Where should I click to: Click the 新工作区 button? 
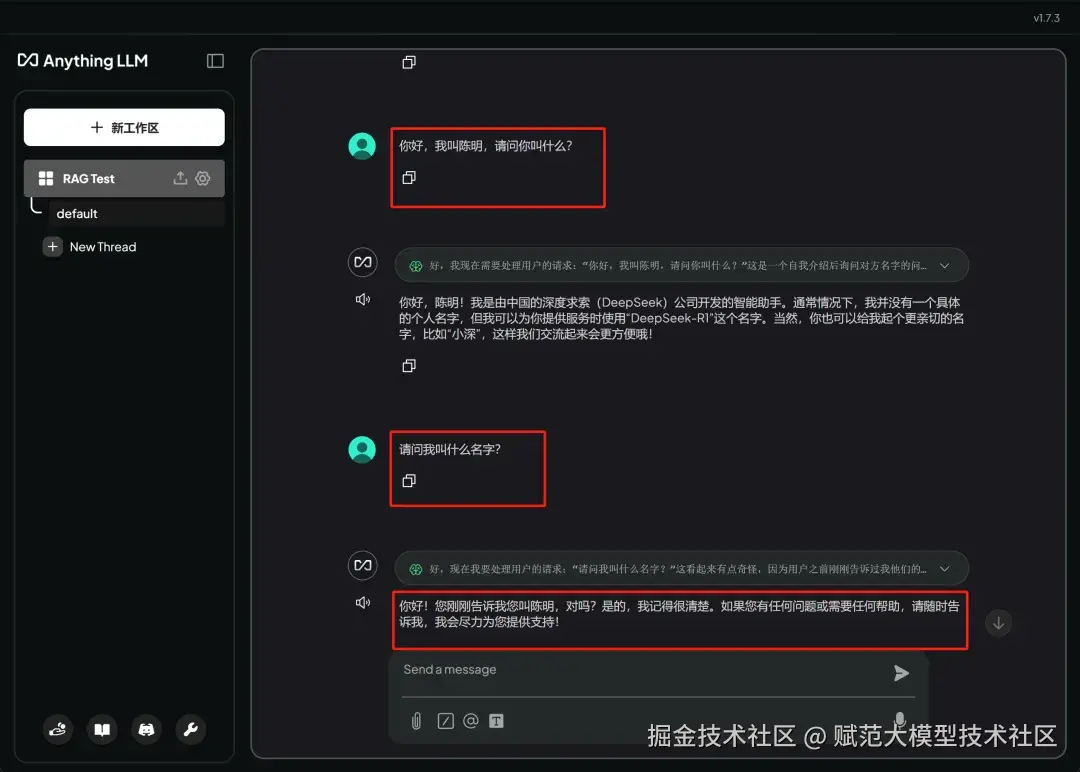(124, 127)
